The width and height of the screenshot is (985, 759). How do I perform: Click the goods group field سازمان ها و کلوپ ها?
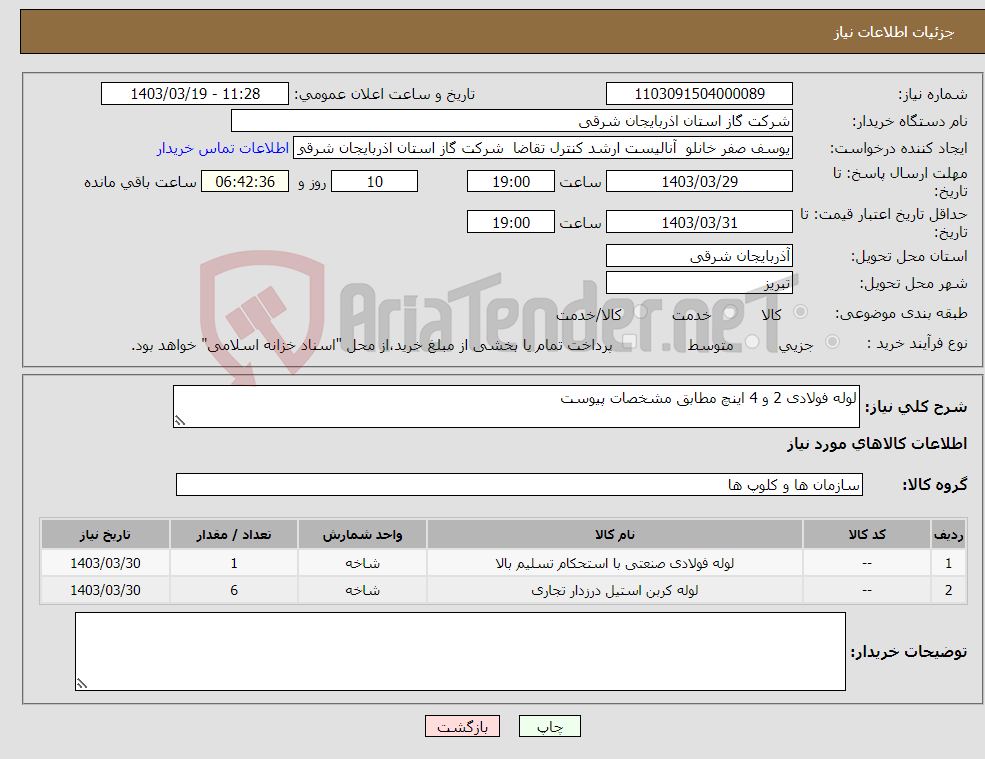coord(520,484)
